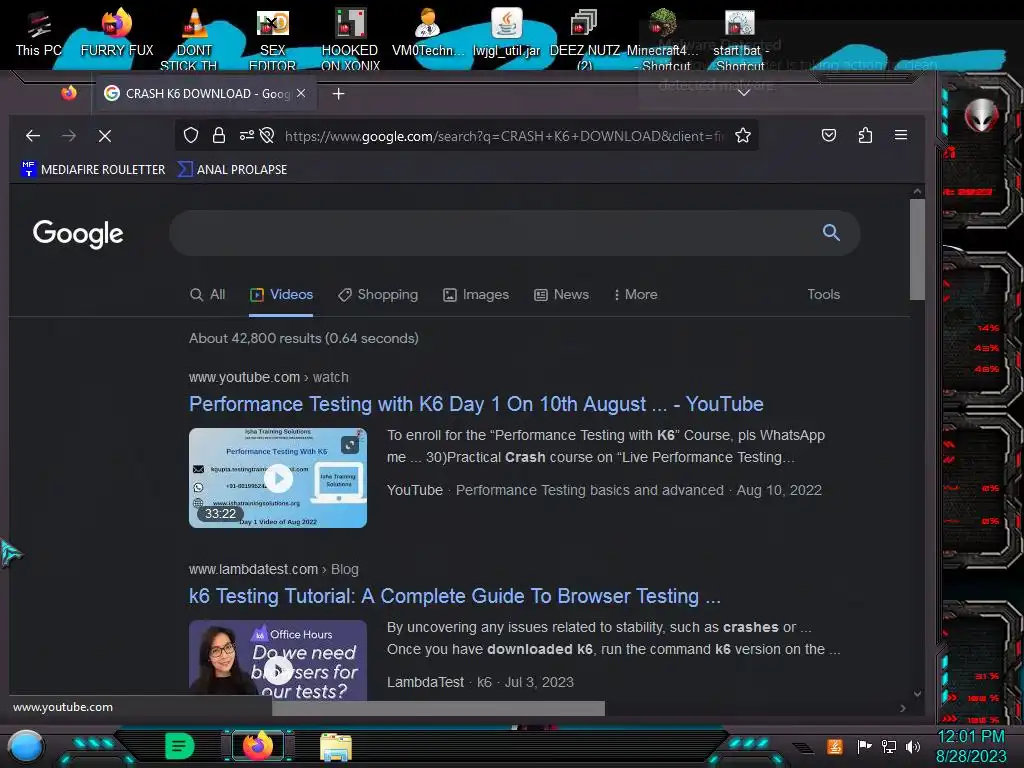Click the Firefox taskbar button
Screen dimensions: 1024x768
pyautogui.click(x=257, y=746)
